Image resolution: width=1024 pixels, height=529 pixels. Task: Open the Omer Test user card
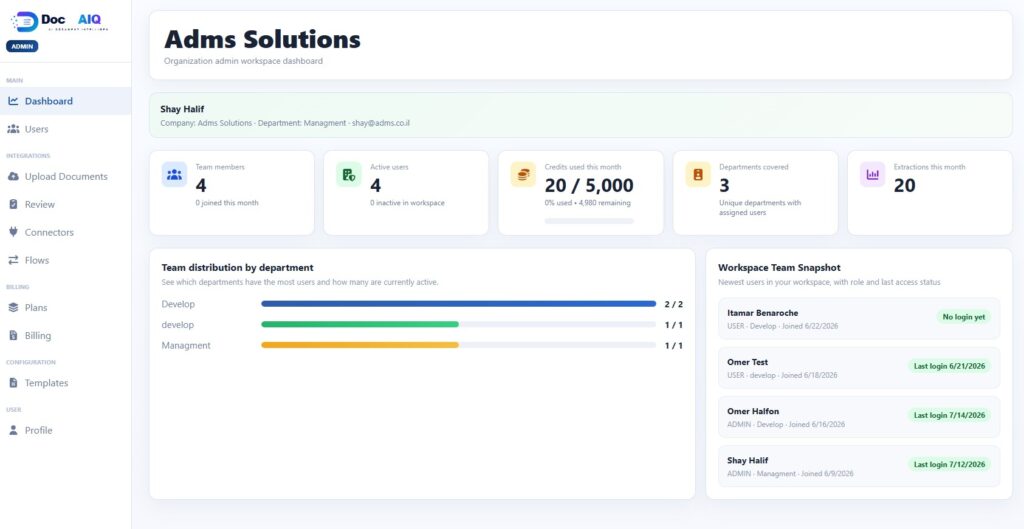[x=859, y=368]
